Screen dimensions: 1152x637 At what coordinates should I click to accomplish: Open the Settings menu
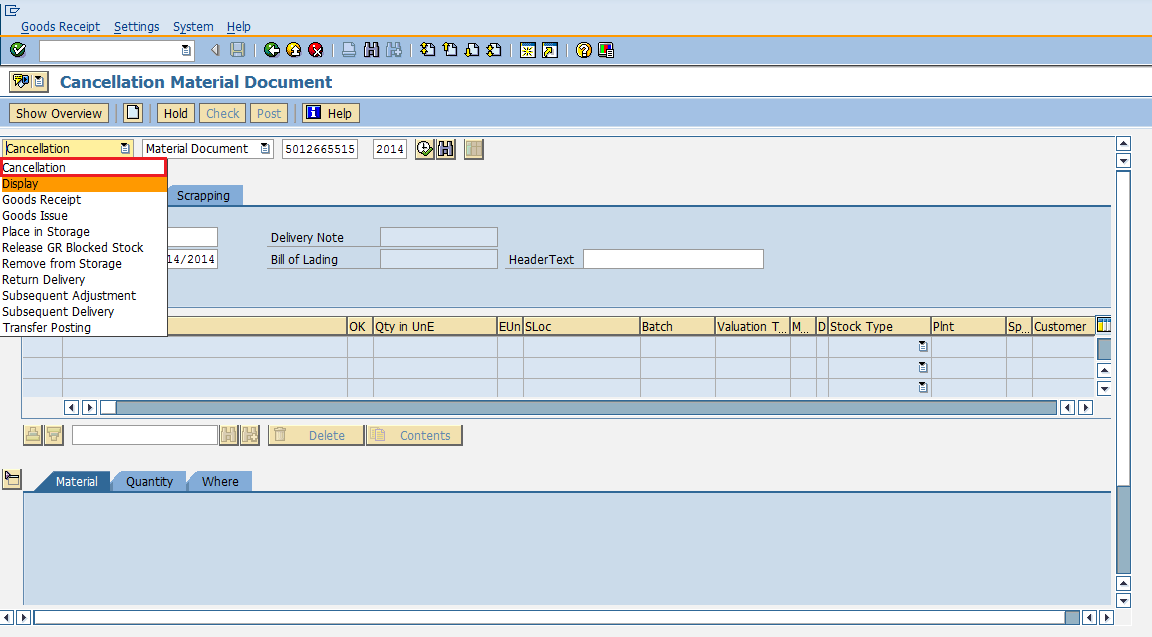[x=137, y=26]
